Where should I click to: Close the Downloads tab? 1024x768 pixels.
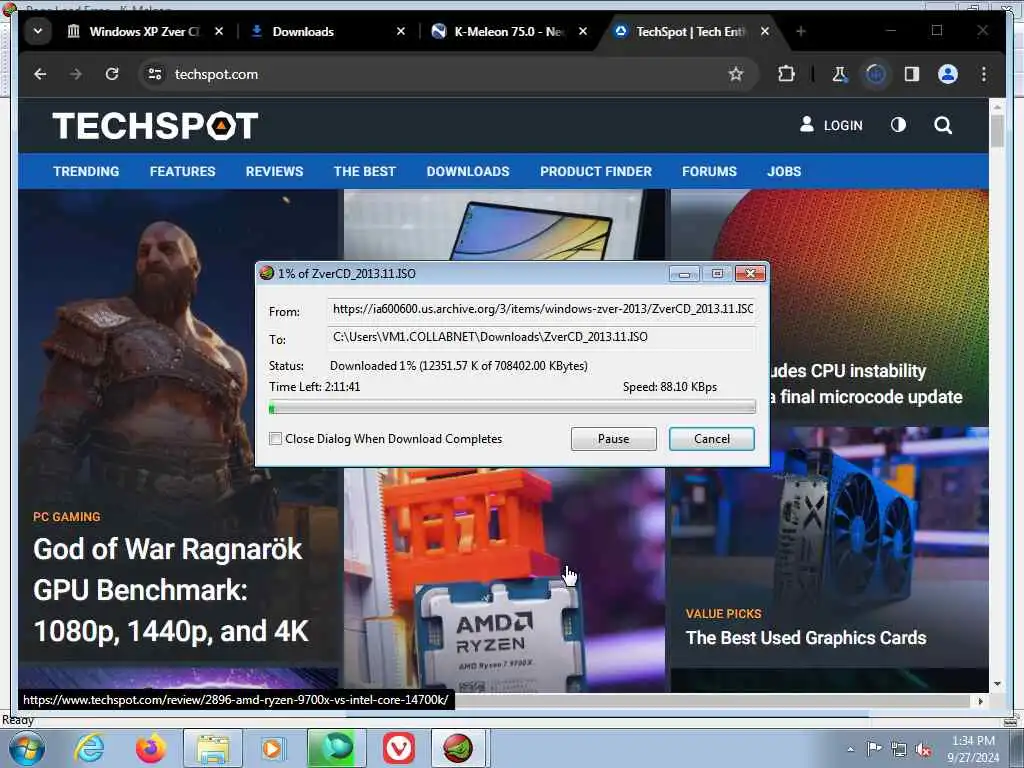(401, 31)
